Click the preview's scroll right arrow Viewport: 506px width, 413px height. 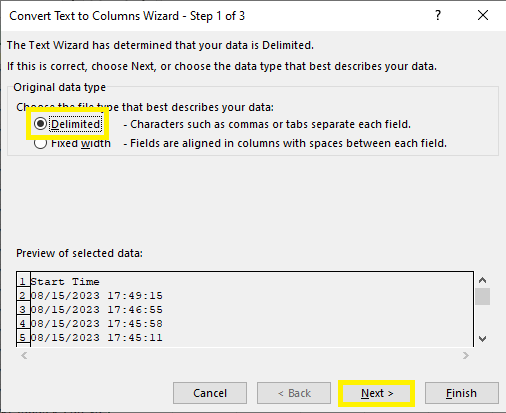point(466,356)
